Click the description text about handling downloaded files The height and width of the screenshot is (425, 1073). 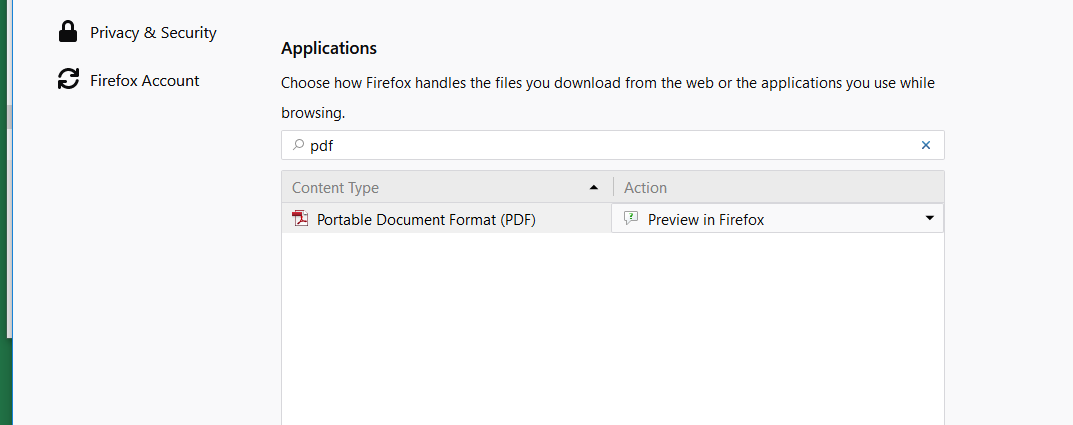(607, 83)
